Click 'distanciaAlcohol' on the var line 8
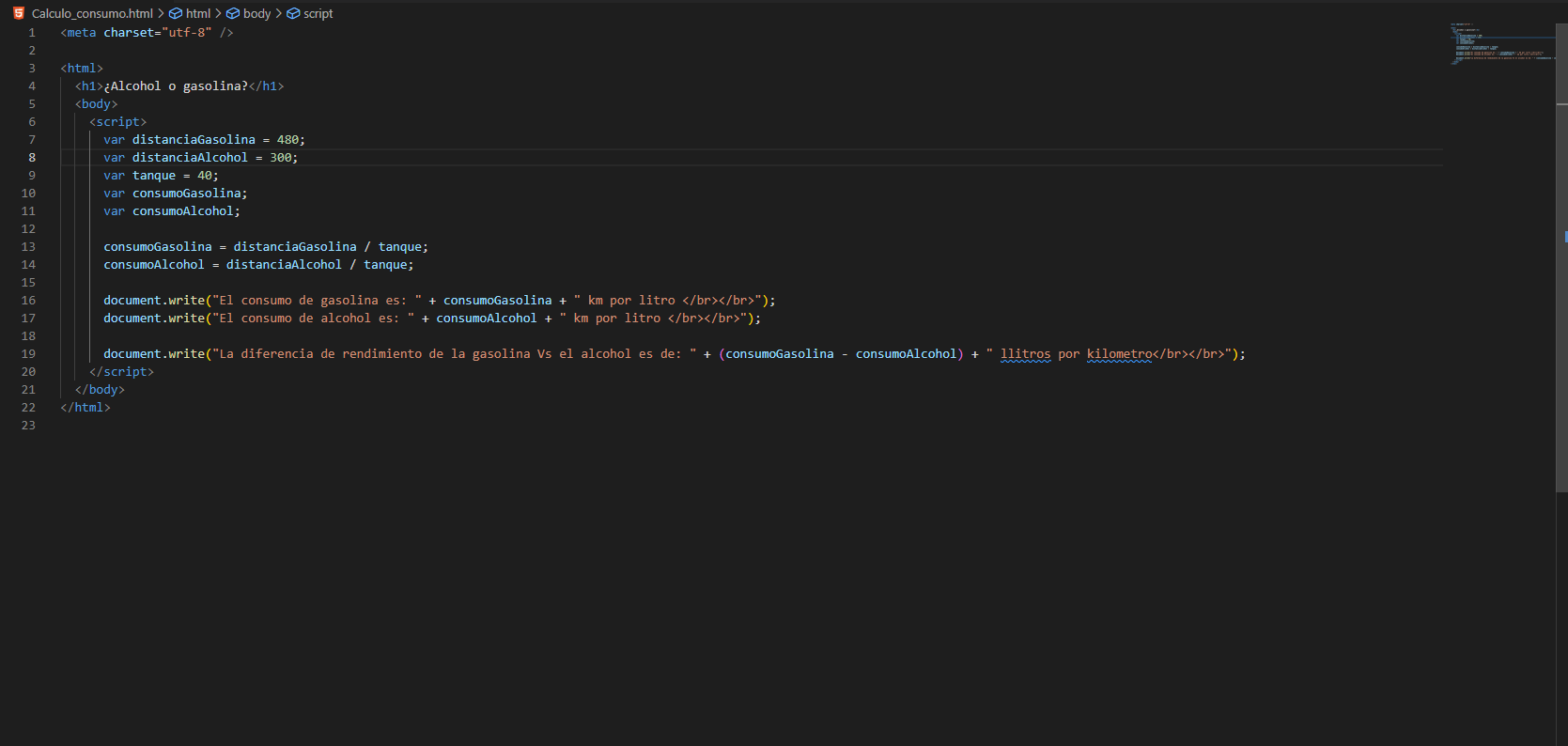 tap(190, 158)
